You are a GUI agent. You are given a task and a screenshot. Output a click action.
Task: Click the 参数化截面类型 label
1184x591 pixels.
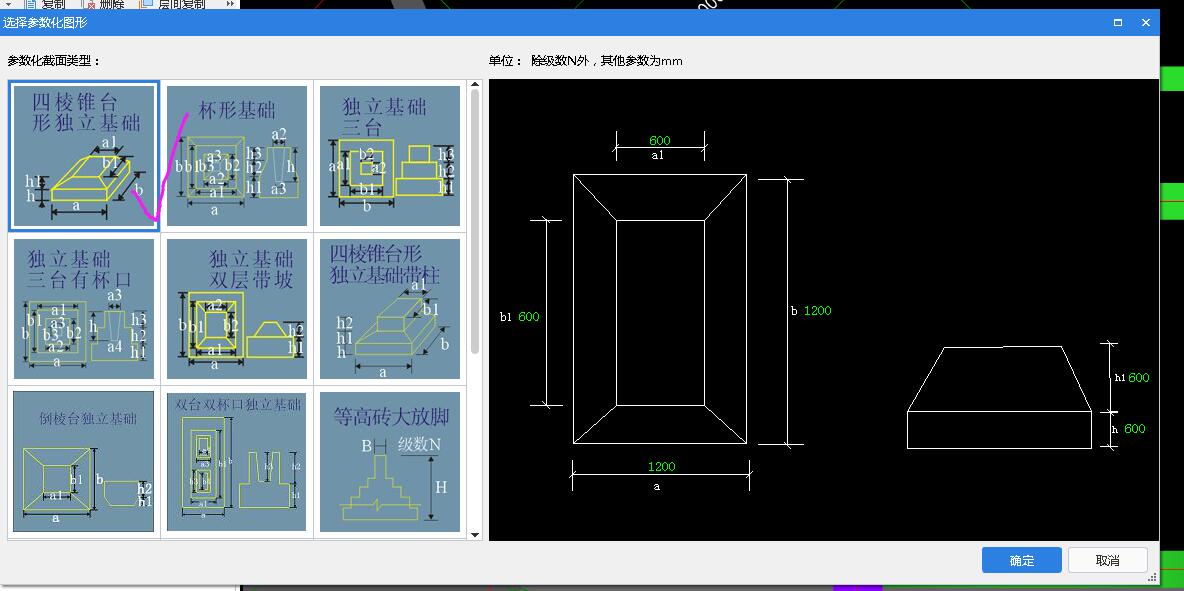pos(54,60)
